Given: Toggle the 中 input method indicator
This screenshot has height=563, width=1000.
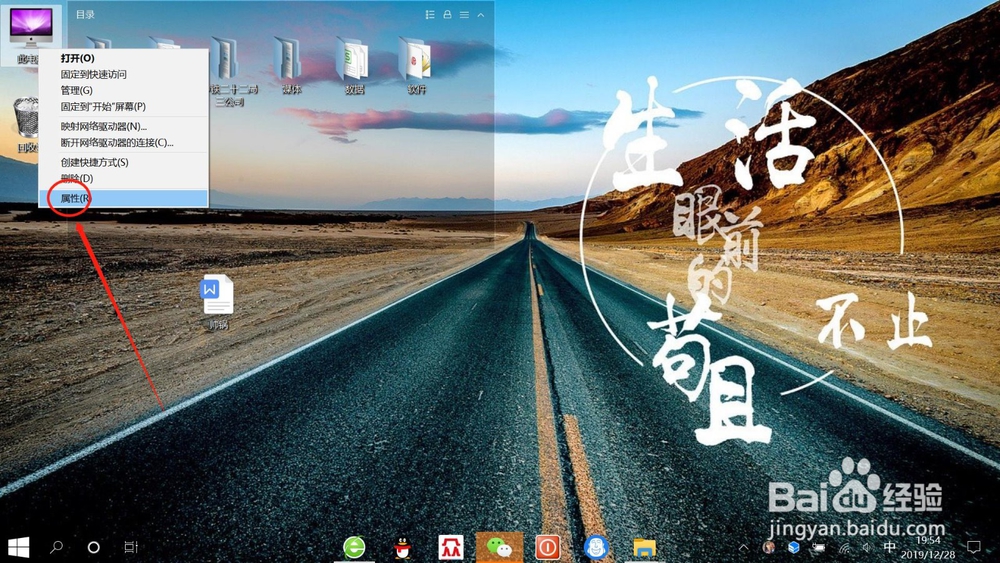Looking at the screenshot, I should pyautogui.click(x=890, y=547).
